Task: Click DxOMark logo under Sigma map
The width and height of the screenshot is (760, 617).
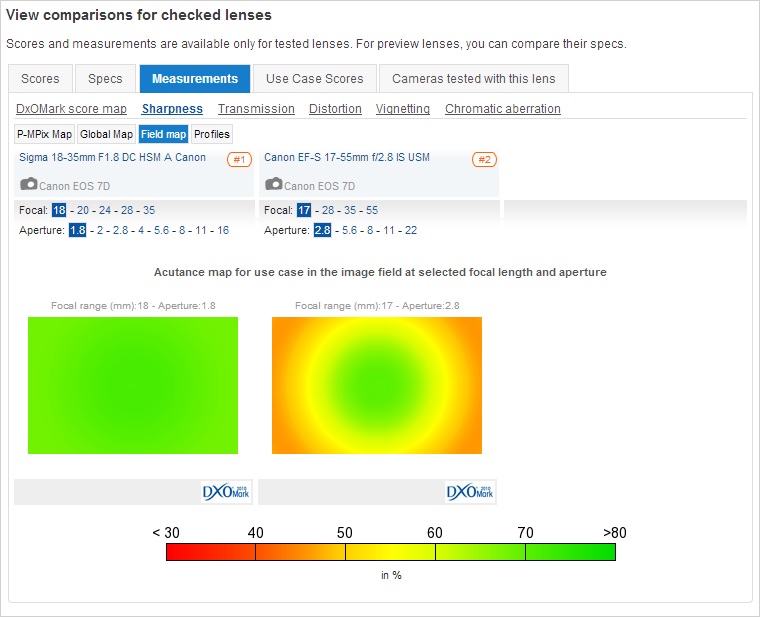Action: 226,492
